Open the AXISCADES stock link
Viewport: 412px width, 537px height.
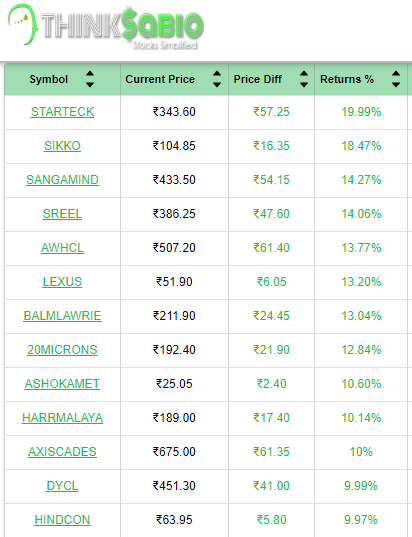pyautogui.click(x=62, y=452)
